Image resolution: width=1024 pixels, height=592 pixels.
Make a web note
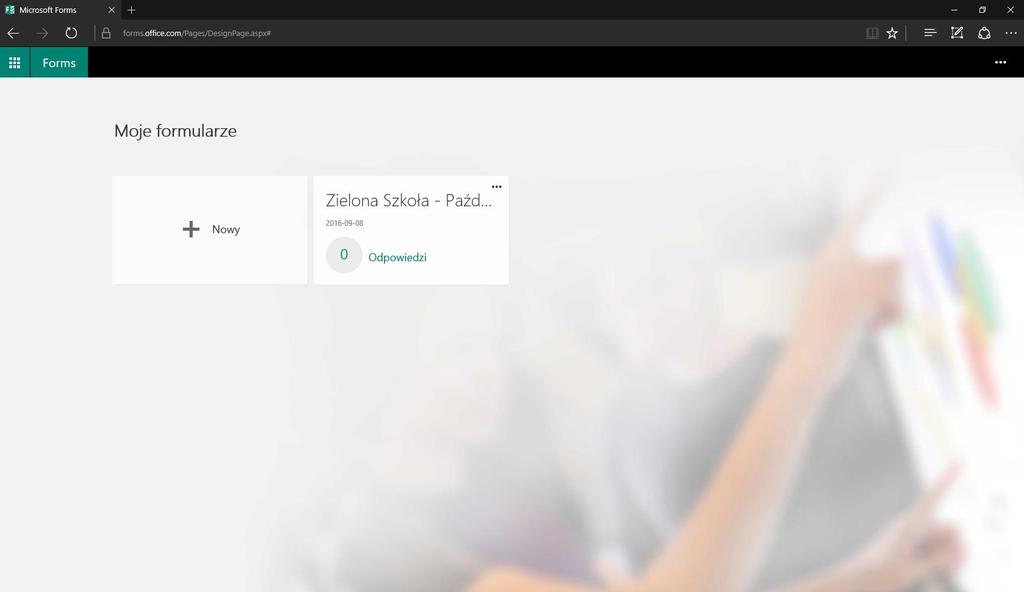957,33
